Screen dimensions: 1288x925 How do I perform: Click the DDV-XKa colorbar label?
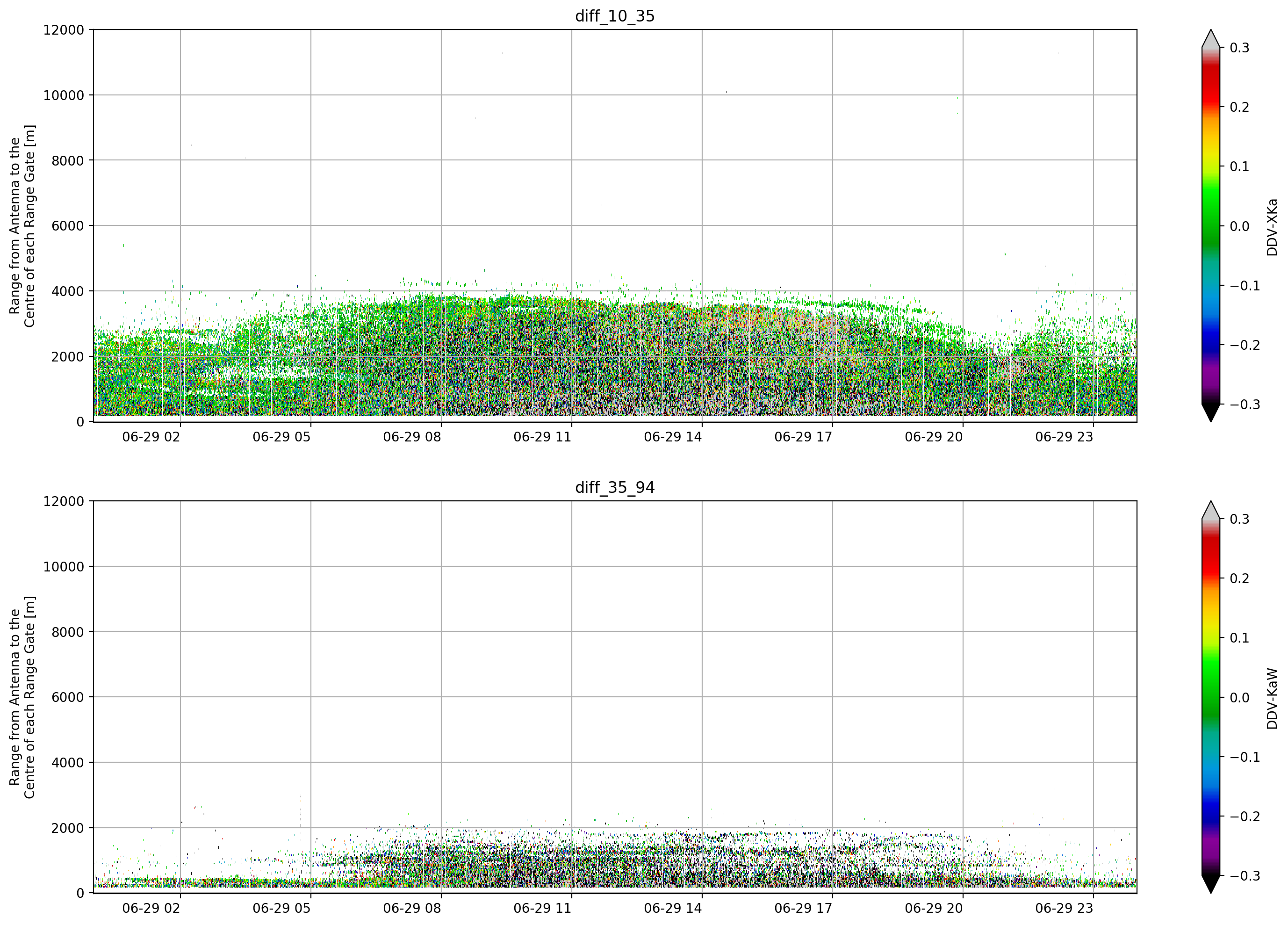[1272, 227]
